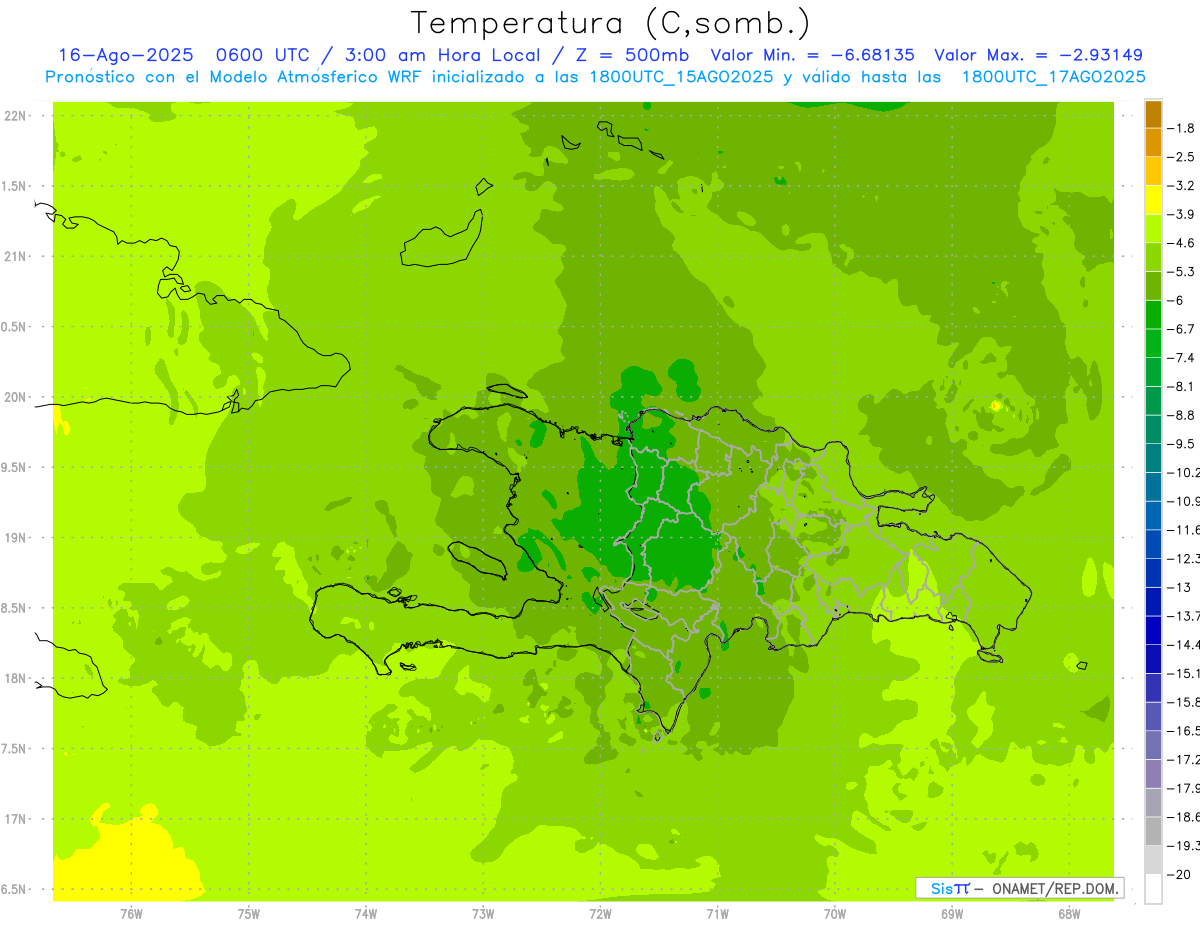Click the '1800UTC_17AGO2025' valid-until time
The image size is (1200, 927).
pyautogui.click(x=1053, y=77)
